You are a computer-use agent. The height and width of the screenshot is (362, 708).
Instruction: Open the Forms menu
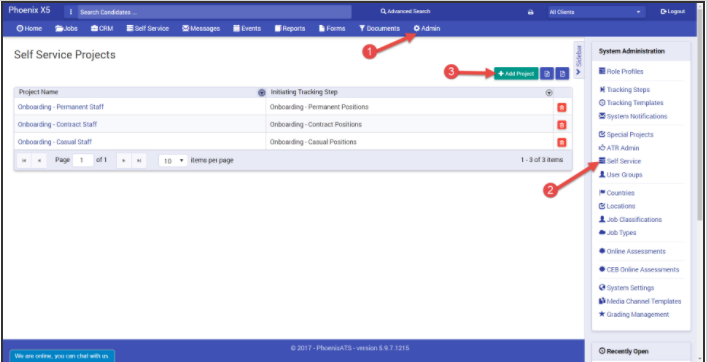click(x=332, y=28)
